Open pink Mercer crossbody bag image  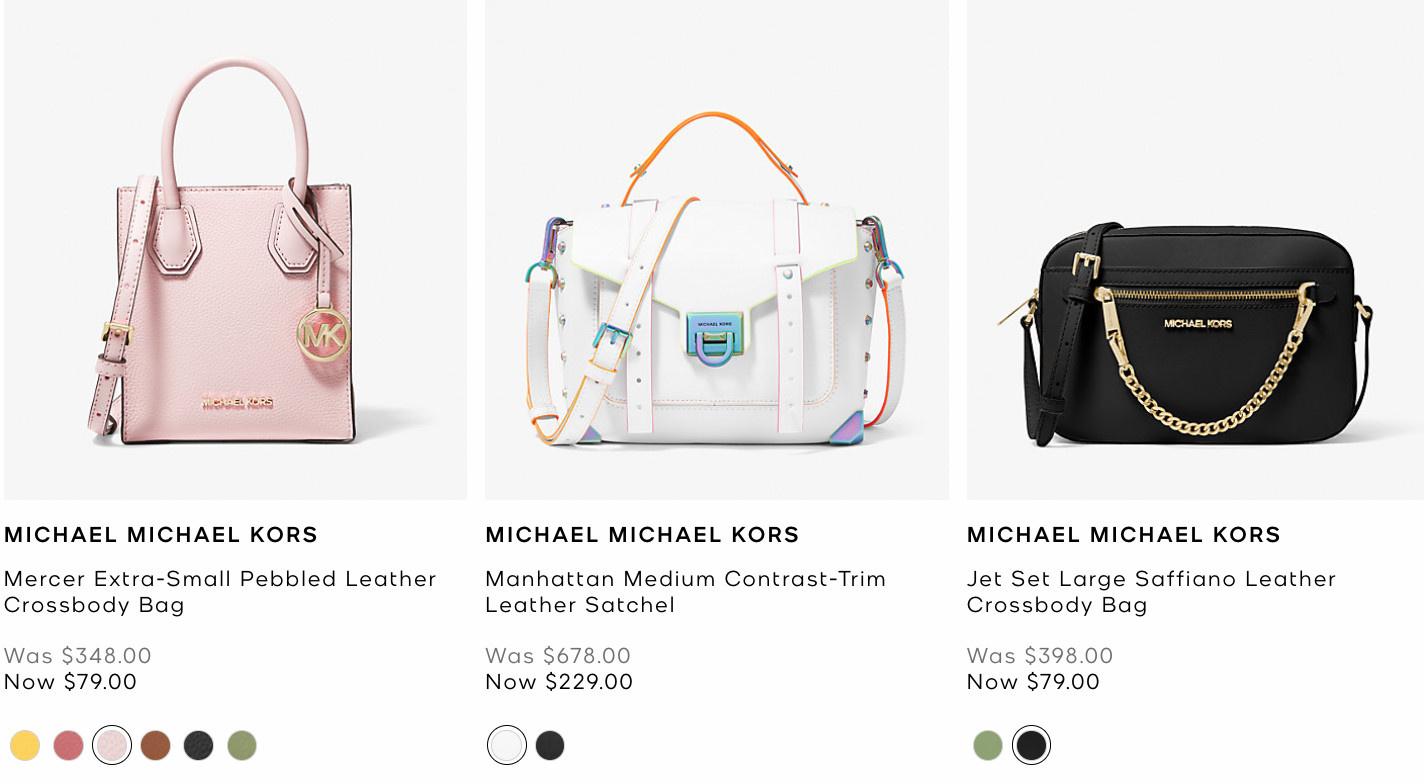(235, 250)
